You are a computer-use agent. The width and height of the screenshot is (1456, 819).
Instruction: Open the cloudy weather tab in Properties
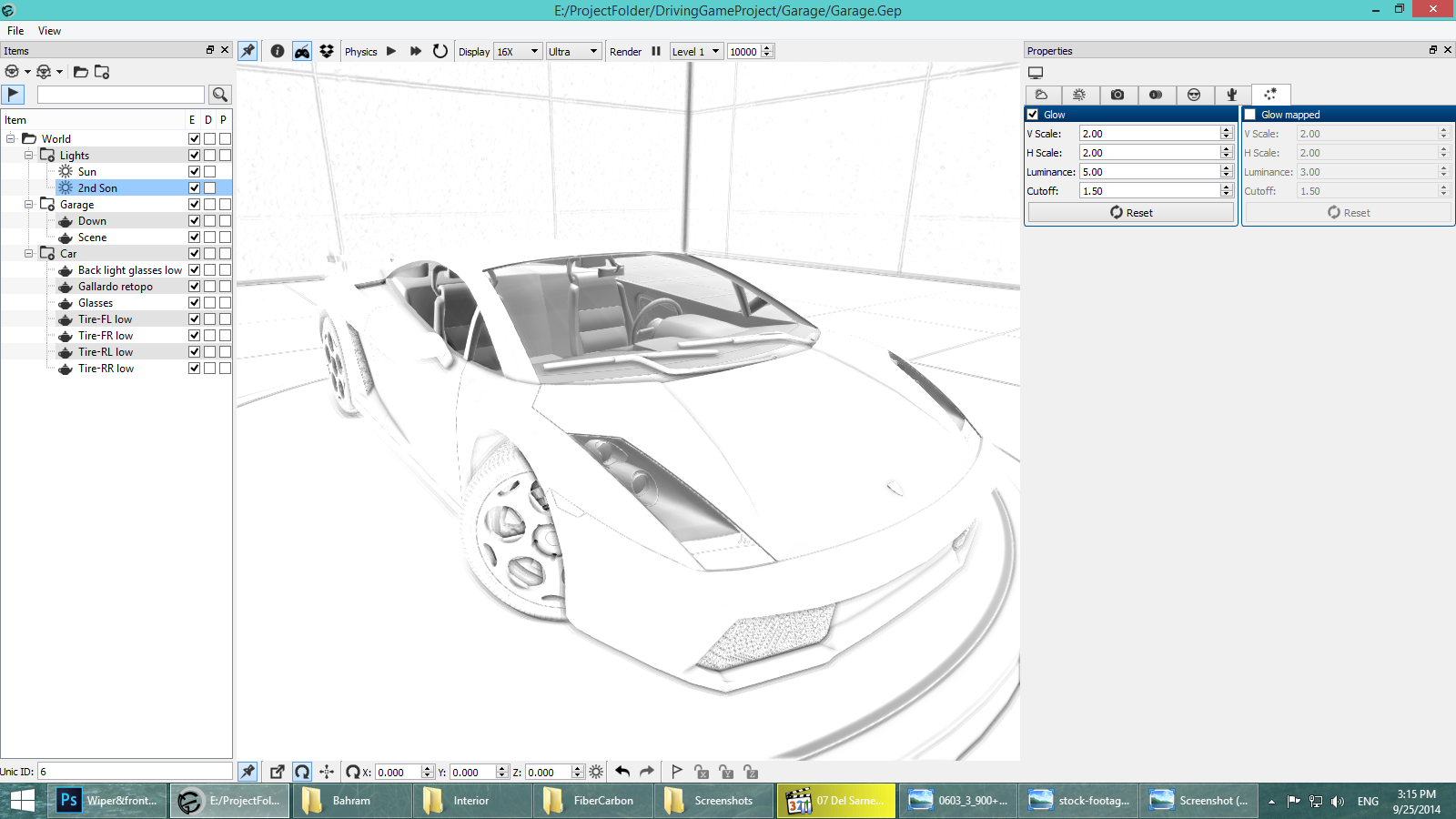point(1042,95)
